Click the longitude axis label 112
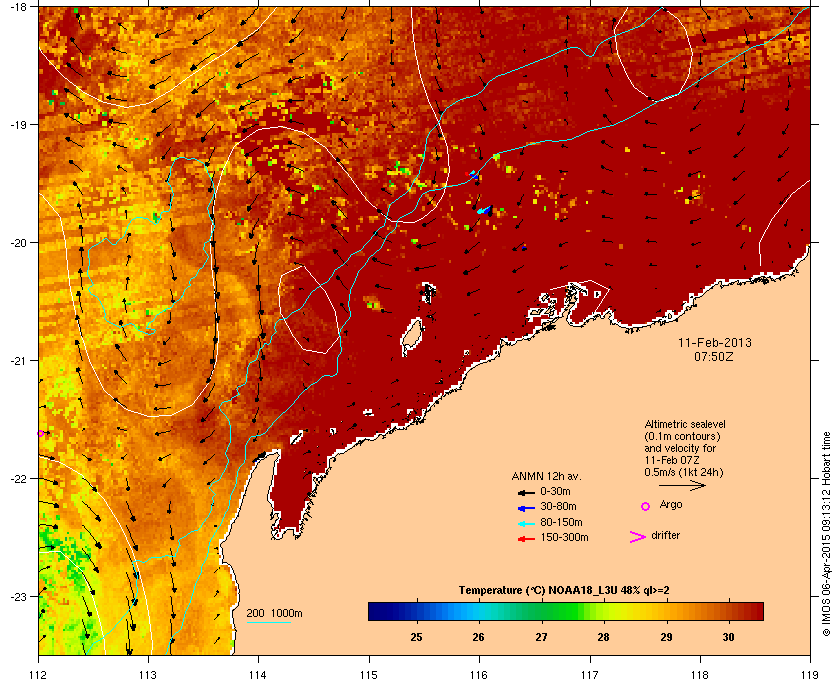The image size is (840, 680). point(38,675)
